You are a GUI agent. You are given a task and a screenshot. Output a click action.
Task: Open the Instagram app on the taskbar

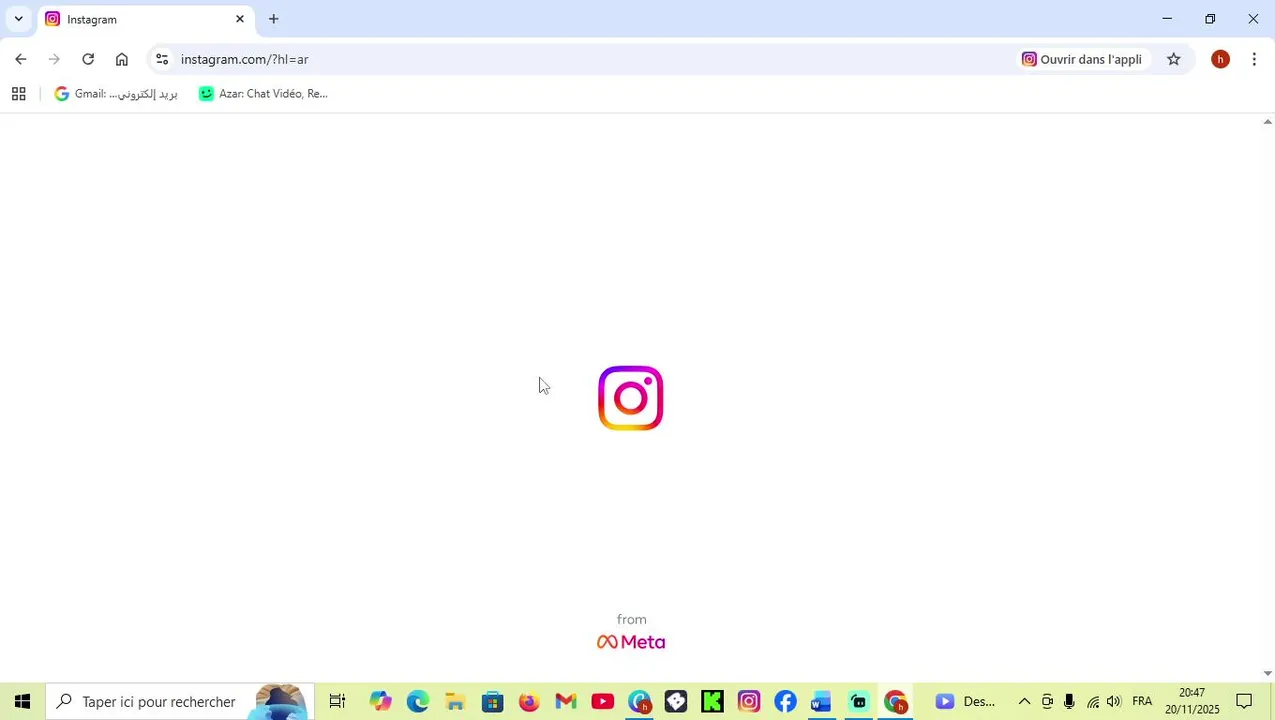[x=749, y=701]
